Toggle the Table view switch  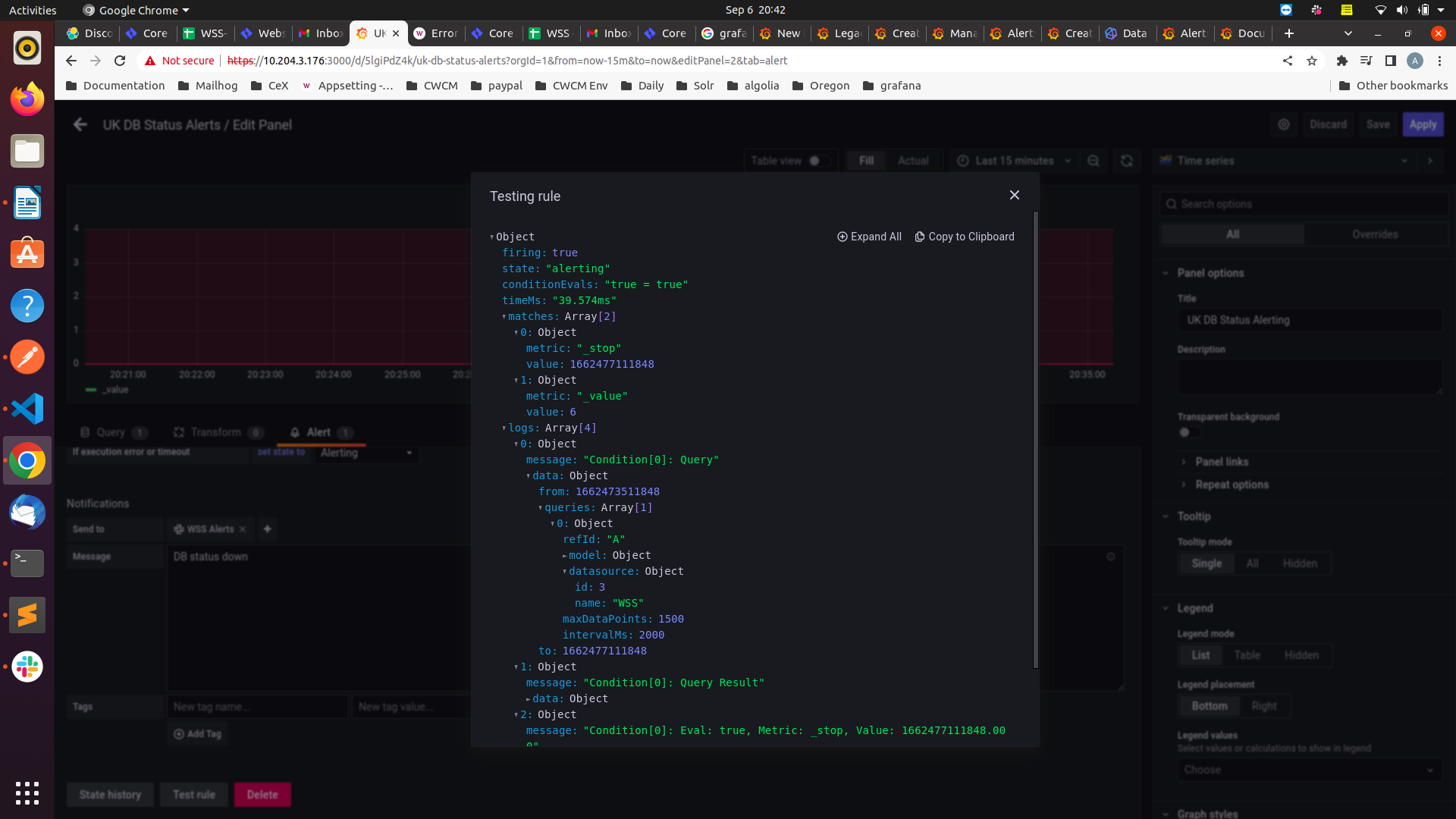click(818, 161)
